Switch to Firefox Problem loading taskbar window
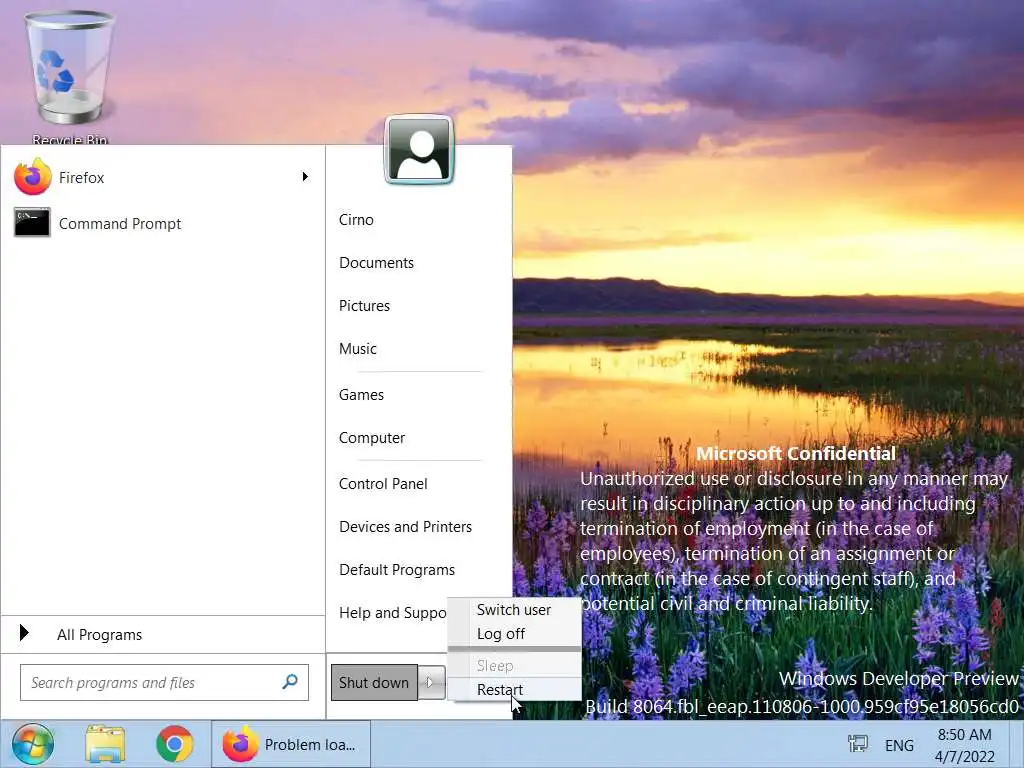Viewport: 1024px width, 768px height. pyautogui.click(x=291, y=744)
